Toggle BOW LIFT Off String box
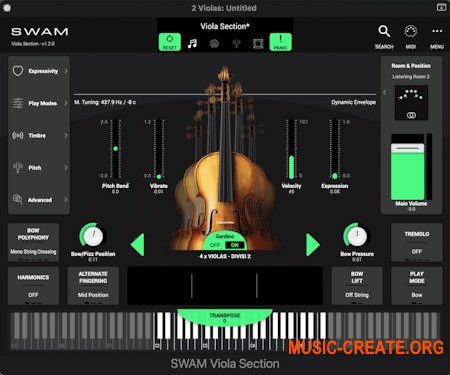 click(357, 286)
